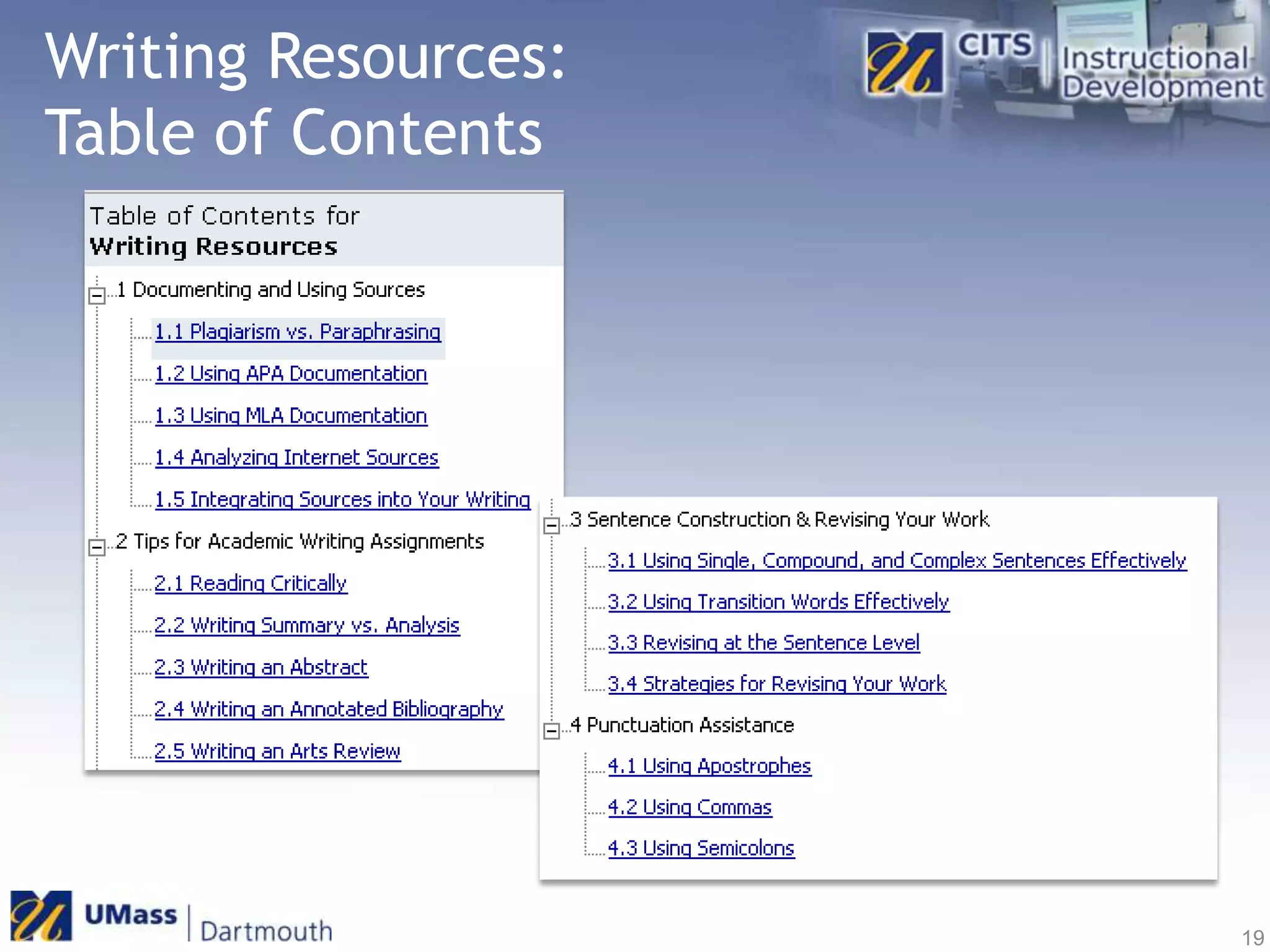The width and height of the screenshot is (1270, 952).
Task: Select '1 Documenting and Using Sources' heading text
Action: [x=271, y=290]
